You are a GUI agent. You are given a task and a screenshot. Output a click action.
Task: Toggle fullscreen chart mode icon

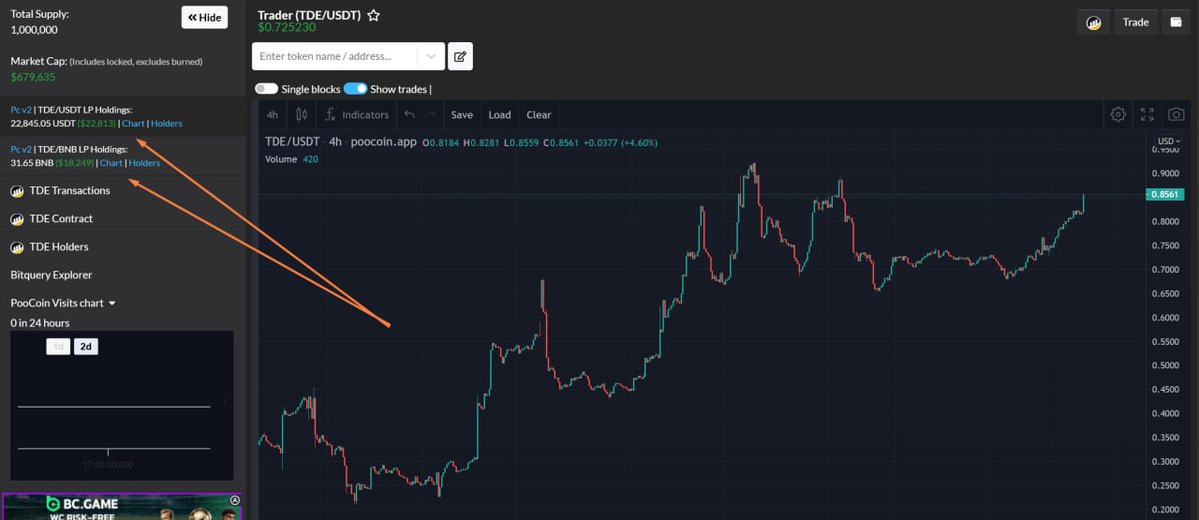[1147, 115]
